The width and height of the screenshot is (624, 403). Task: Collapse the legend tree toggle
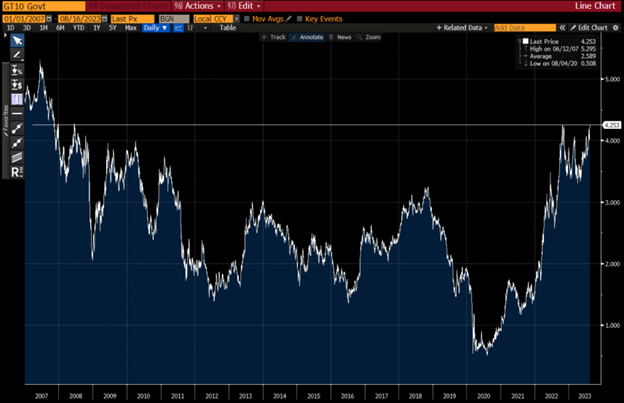point(520,41)
